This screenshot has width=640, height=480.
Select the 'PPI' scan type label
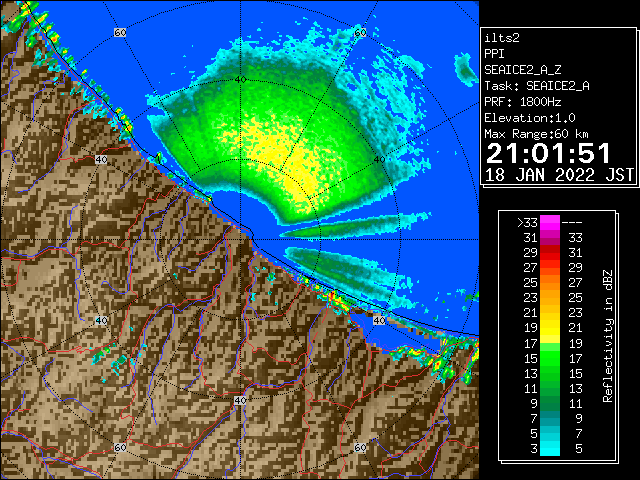pos(494,54)
